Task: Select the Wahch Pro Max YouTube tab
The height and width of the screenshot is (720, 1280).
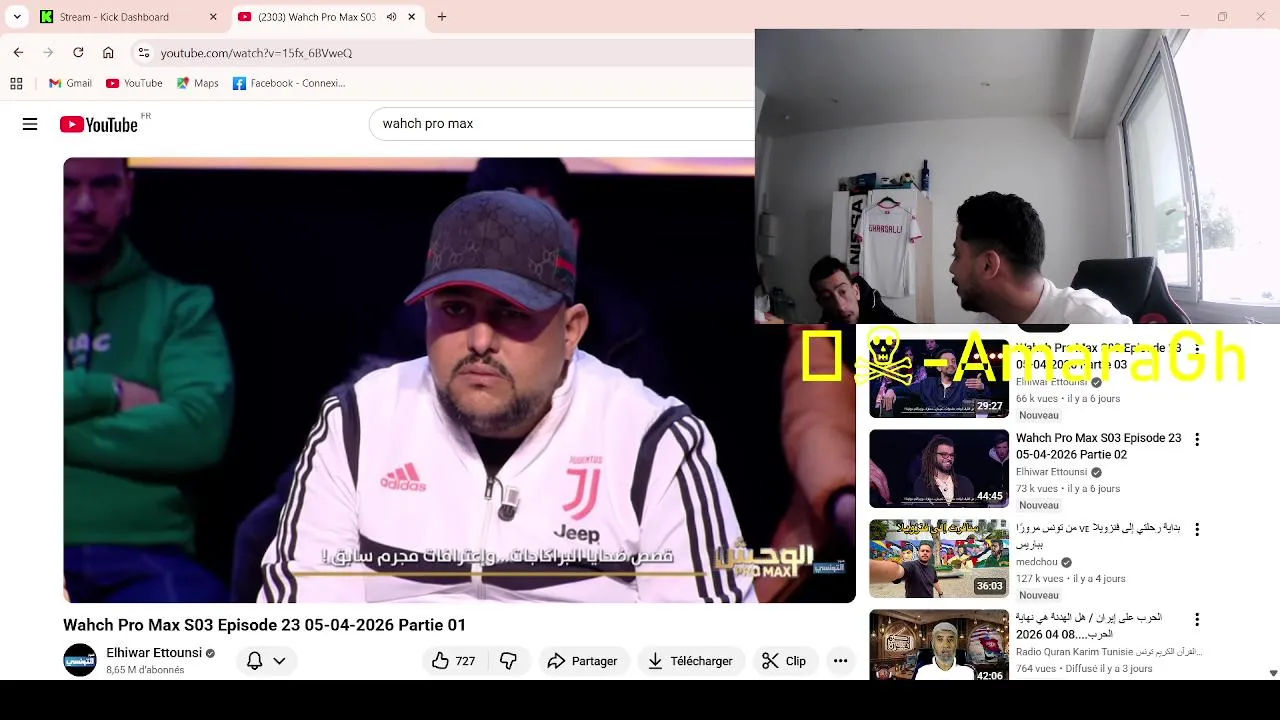Action: tap(316, 17)
